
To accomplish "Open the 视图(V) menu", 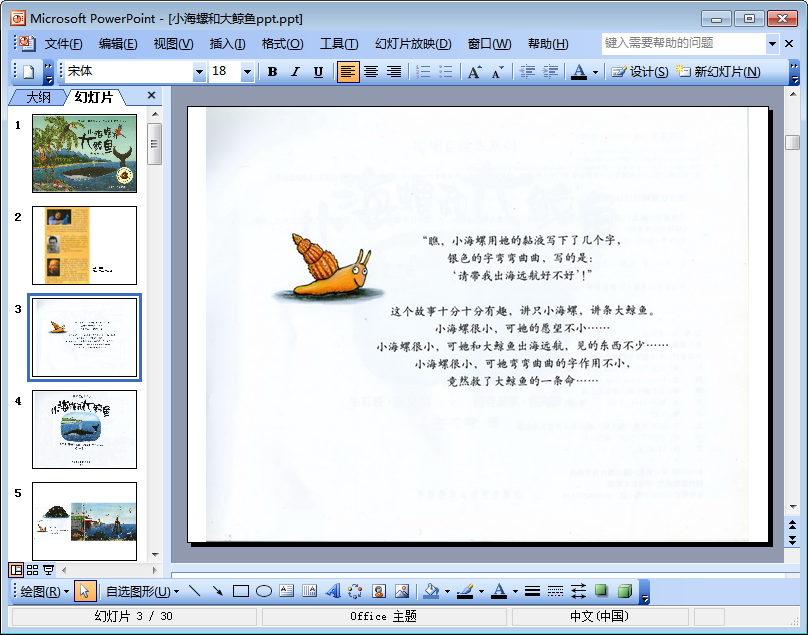I will coord(174,44).
